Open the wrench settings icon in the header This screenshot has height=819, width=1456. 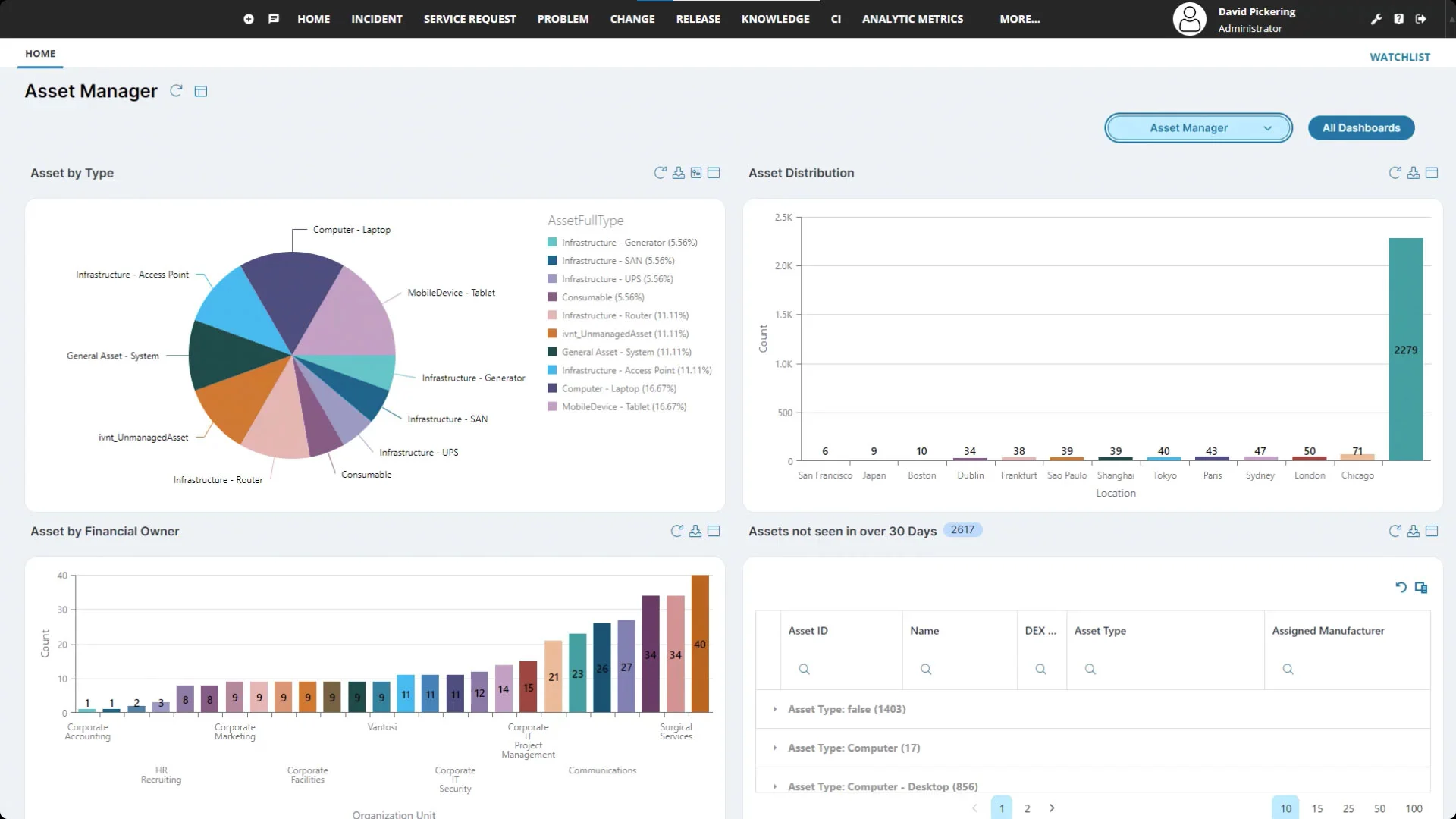coord(1376,18)
